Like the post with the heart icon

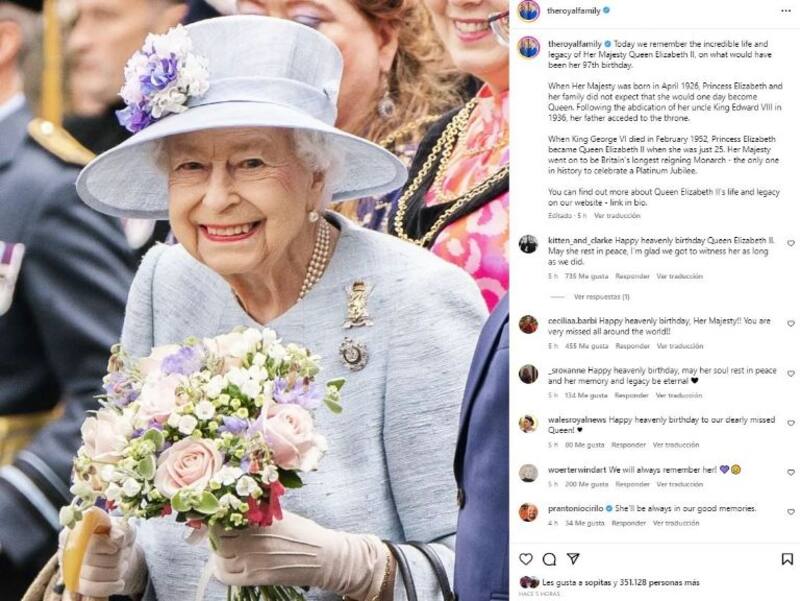pos(526,559)
